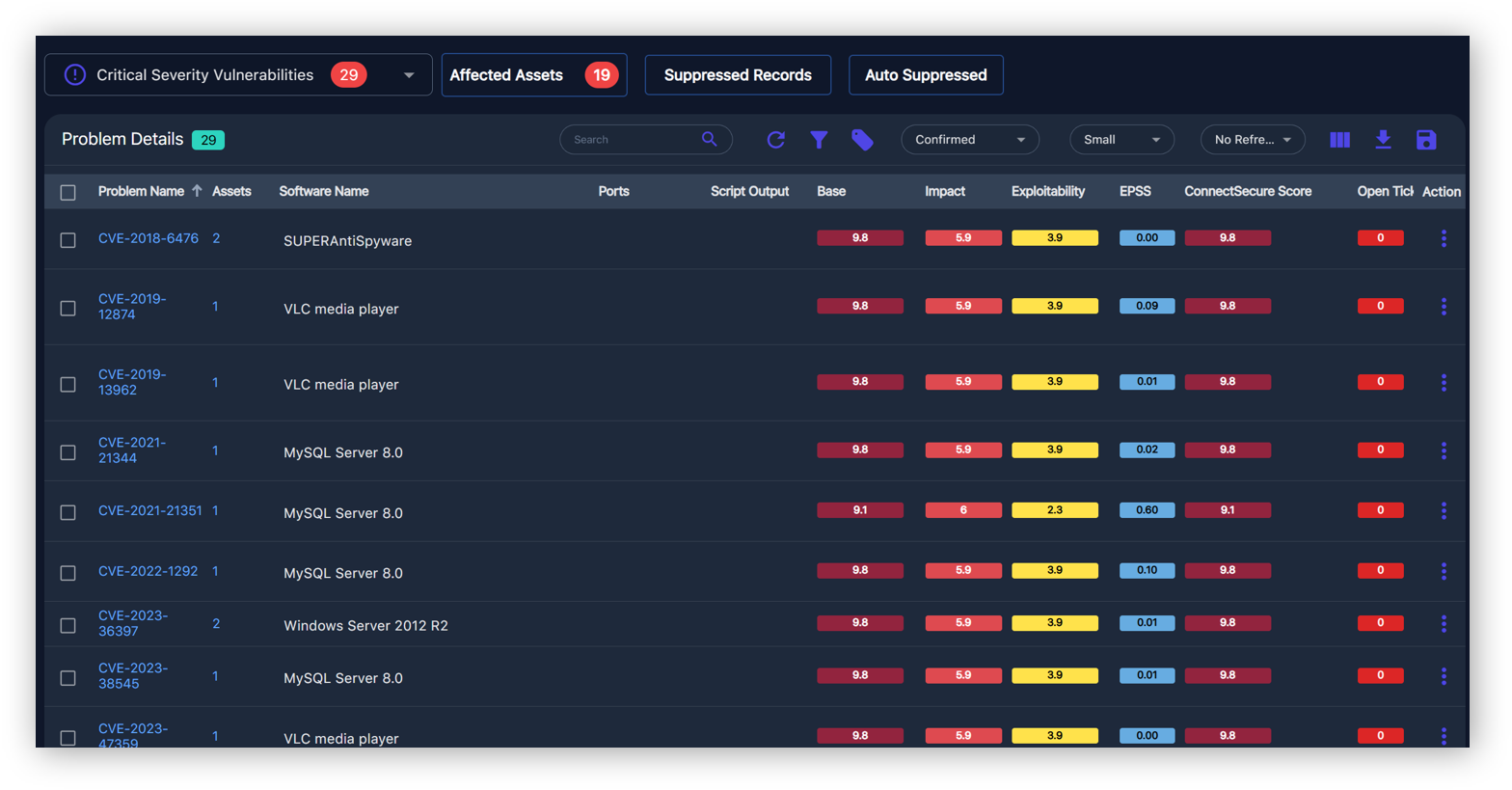Open action menu for CVE-2023-36397 row
This screenshot has height=790, width=1512.
tap(1444, 624)
